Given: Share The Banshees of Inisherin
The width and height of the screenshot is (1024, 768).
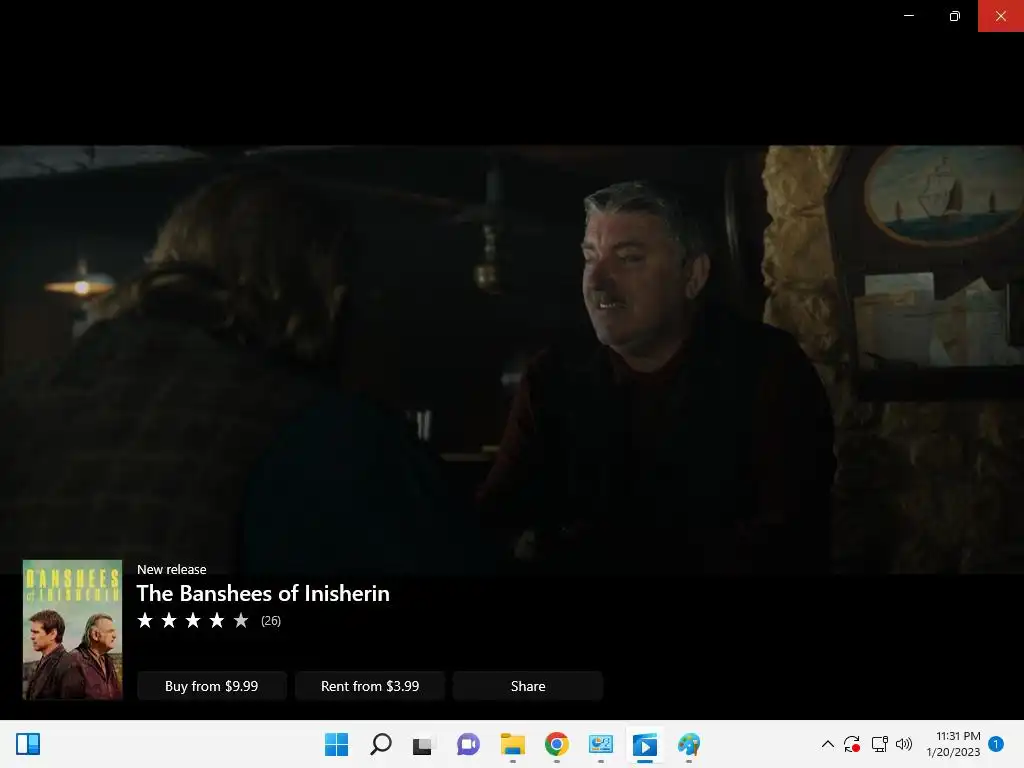Looking at the screenshot, I should pyautogui.click(x=528, y=686).
